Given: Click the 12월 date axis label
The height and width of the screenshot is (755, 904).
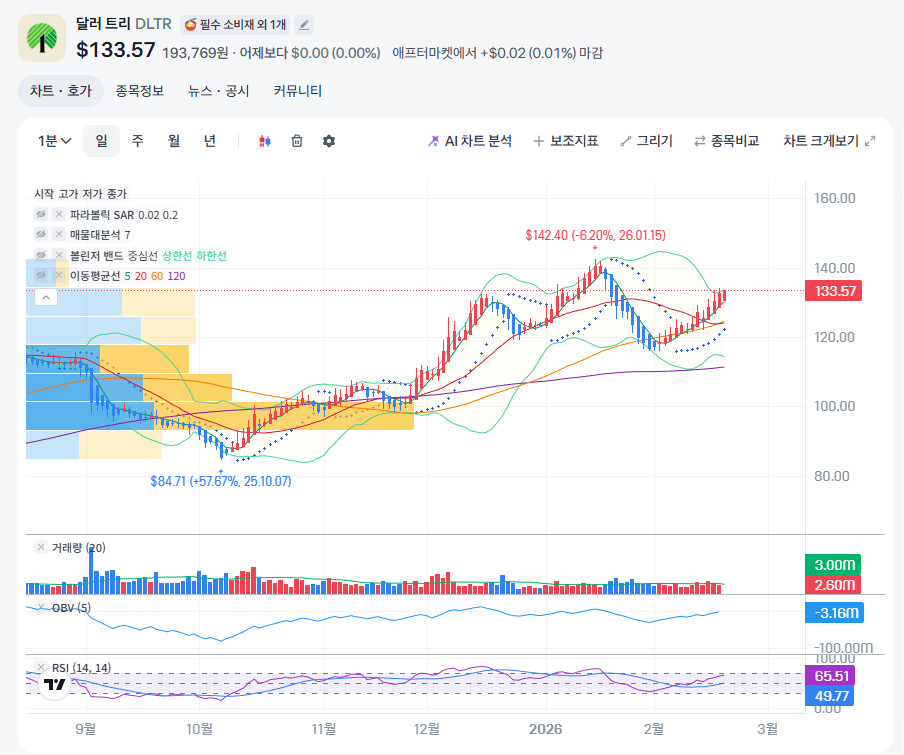Looking at the screenshot, I should coord(427,729).
